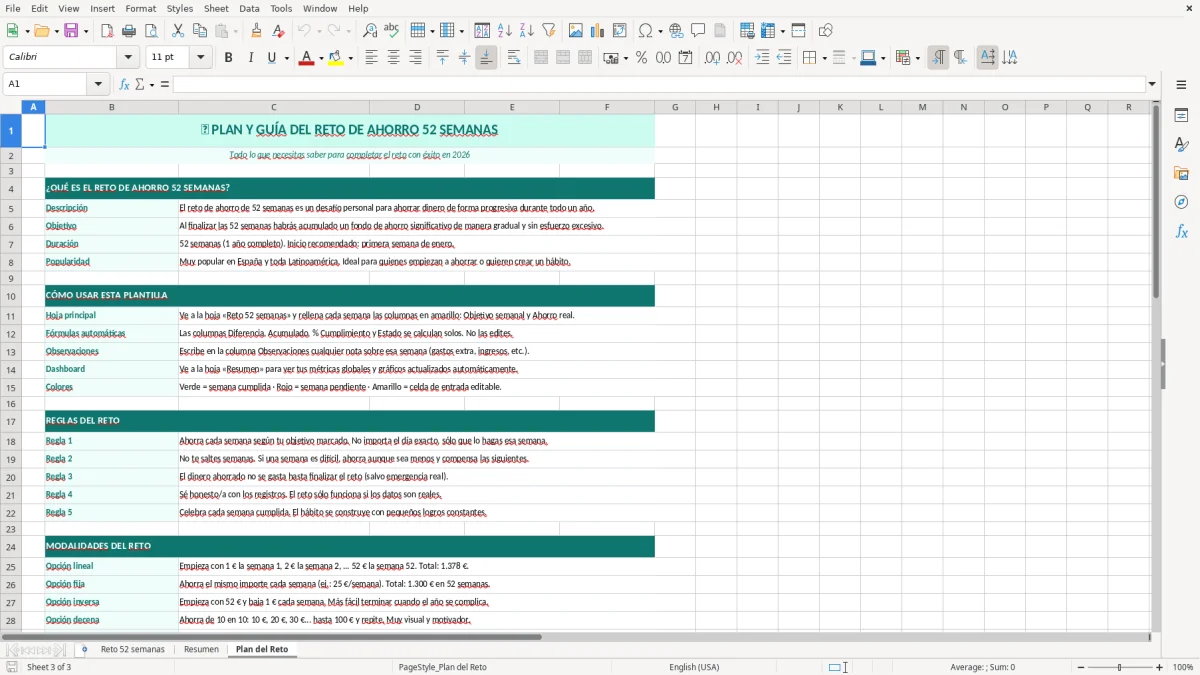This screenshot has height=675, width=1200.
Task: Select the Clone Formatting paintbrush
Action: coord(256,31)
